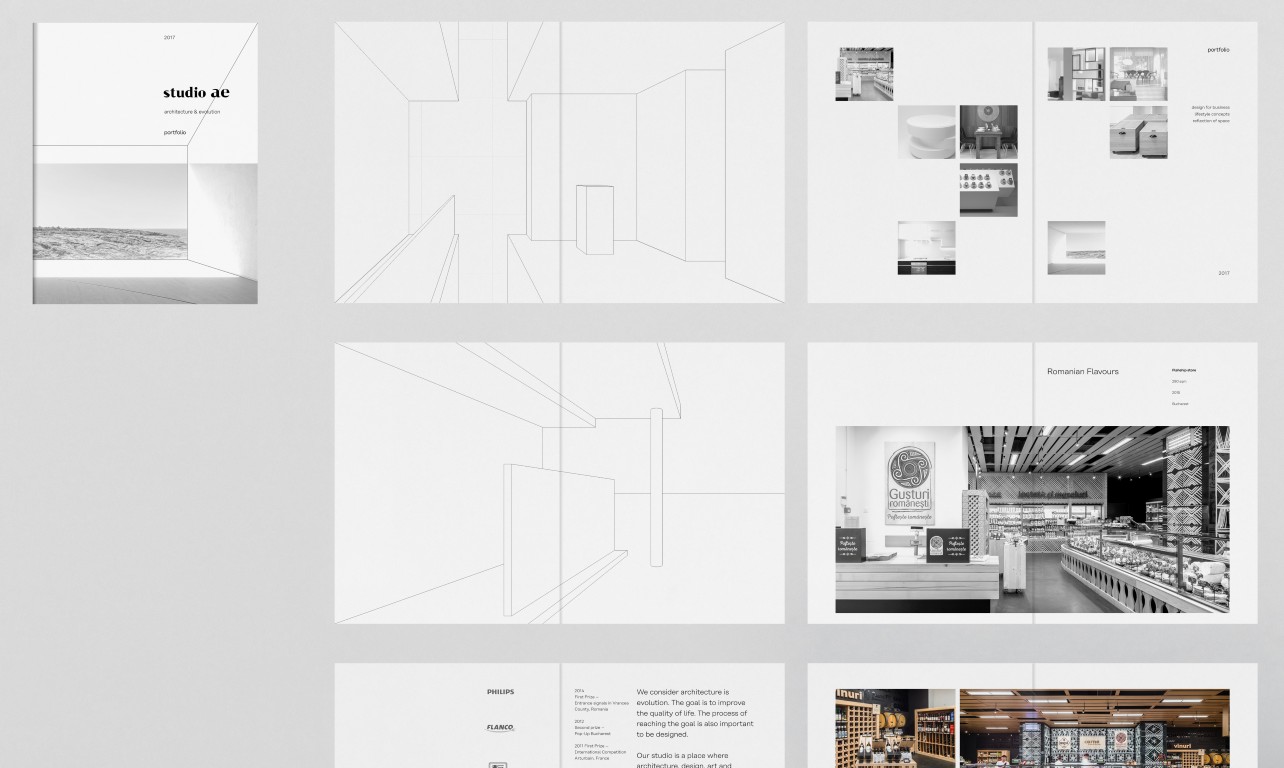Click the dining room thumbnail
This screenshot has width=1284, height=768.
click(x=1138, y=74)
